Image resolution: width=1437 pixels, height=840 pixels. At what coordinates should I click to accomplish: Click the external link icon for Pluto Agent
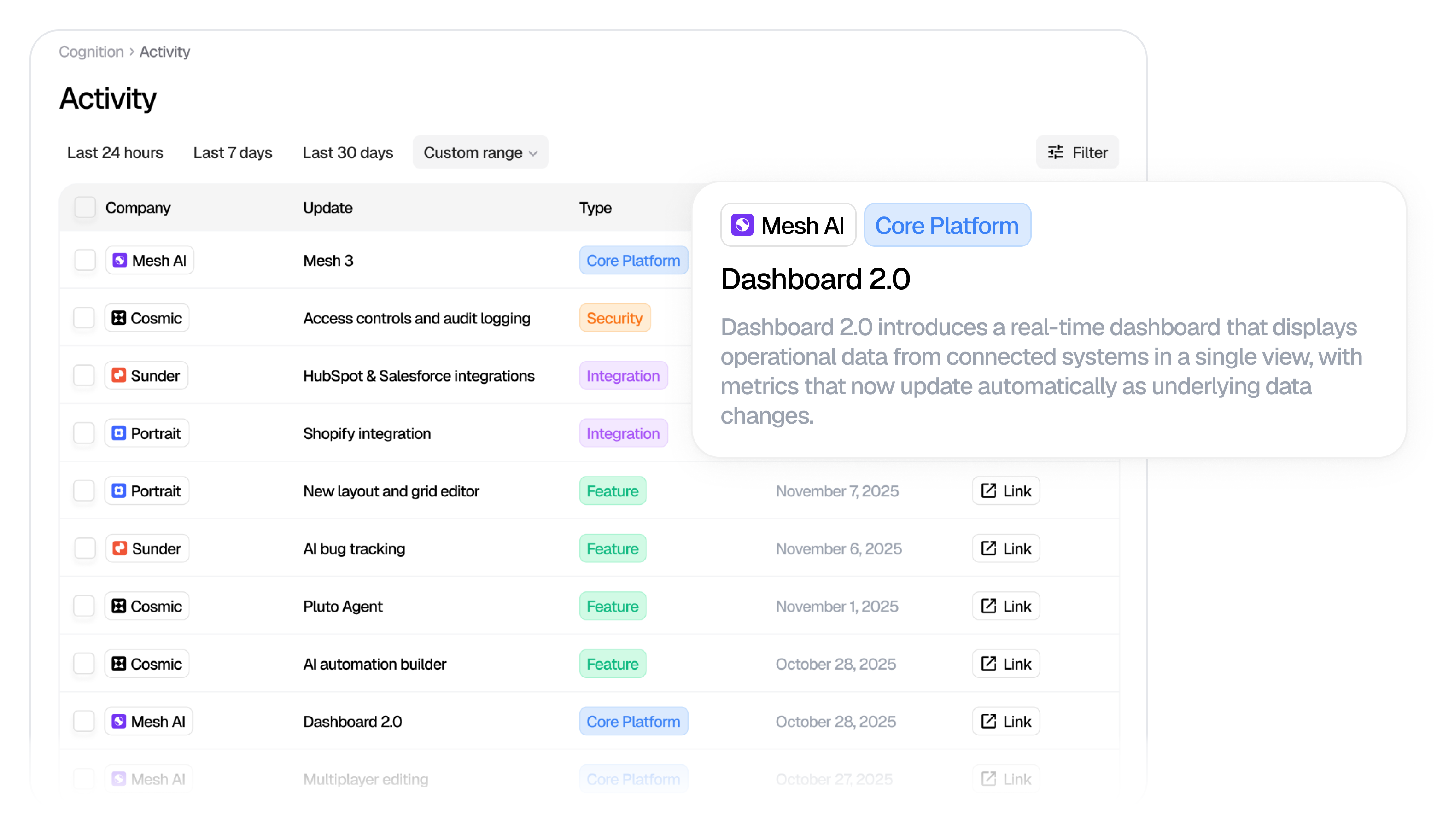(x=988, y=606)
